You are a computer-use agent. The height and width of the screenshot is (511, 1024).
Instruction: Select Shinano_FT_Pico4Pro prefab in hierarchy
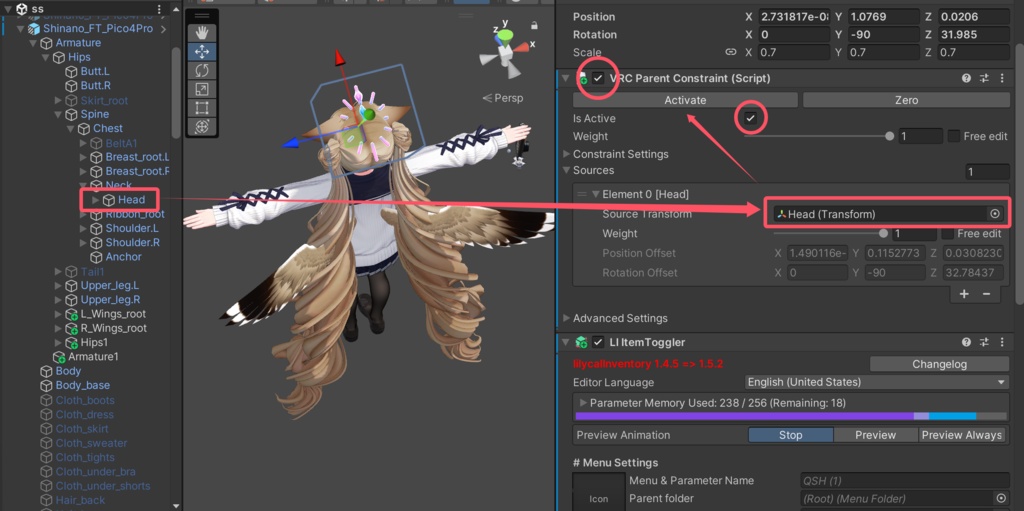(x=98, y=29)
